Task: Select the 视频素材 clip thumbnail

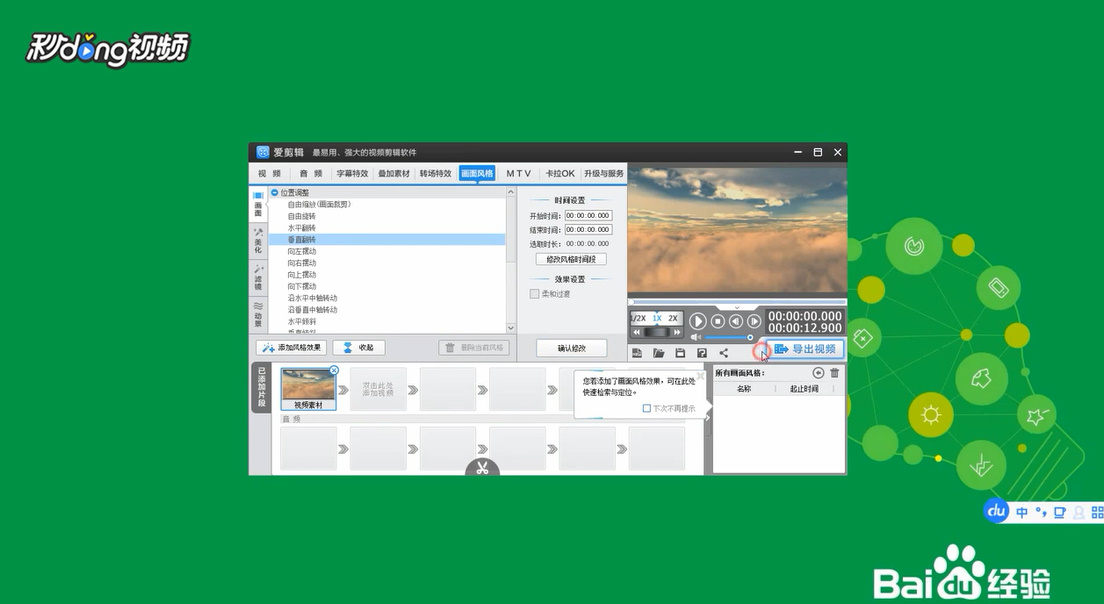Action: [x=308, y=389]
